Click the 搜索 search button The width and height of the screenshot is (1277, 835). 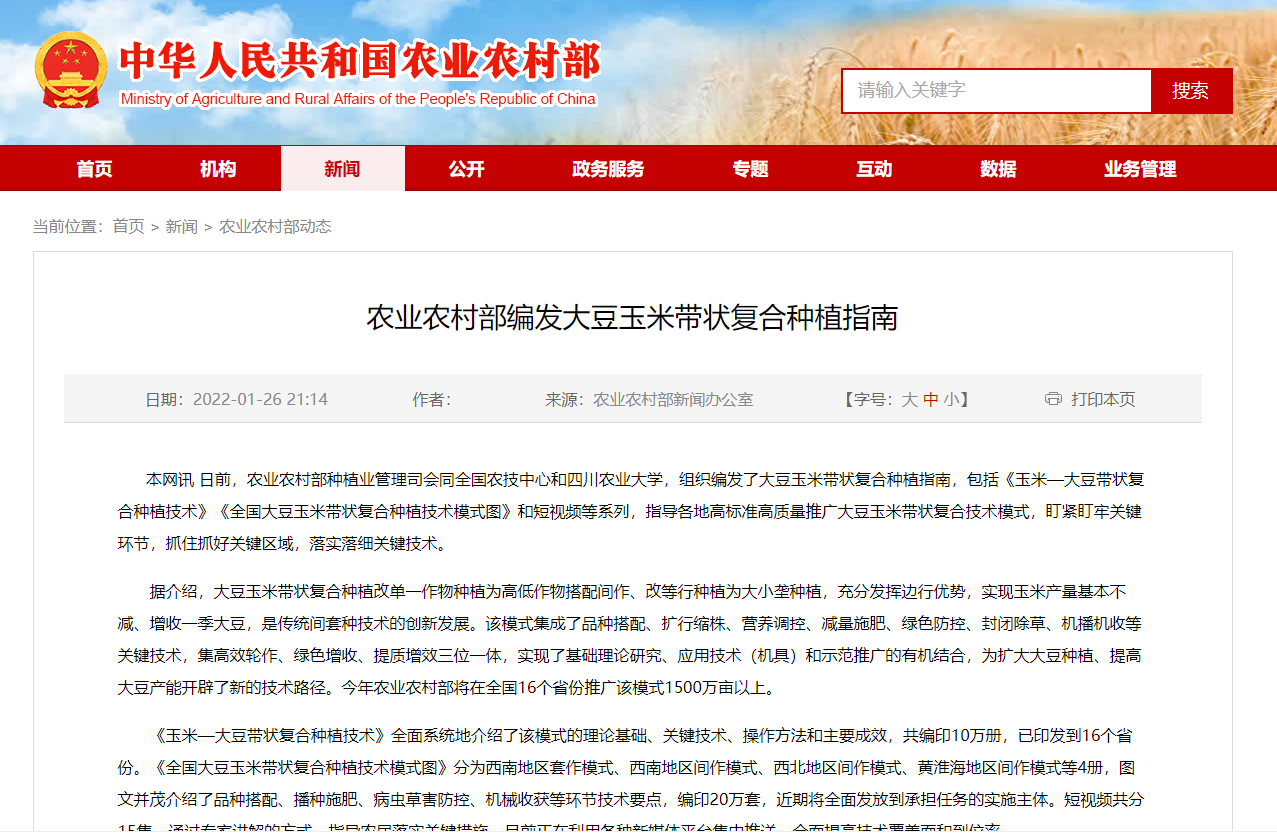pos(1190,91)
